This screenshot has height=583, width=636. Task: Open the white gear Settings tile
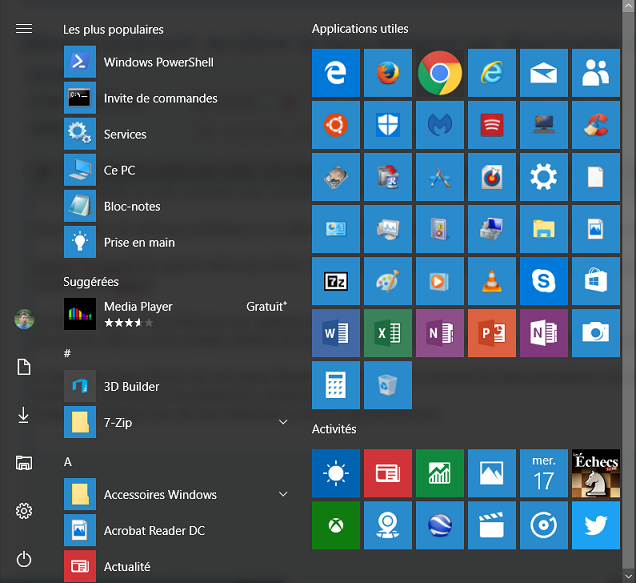click(x=544, y=177)
